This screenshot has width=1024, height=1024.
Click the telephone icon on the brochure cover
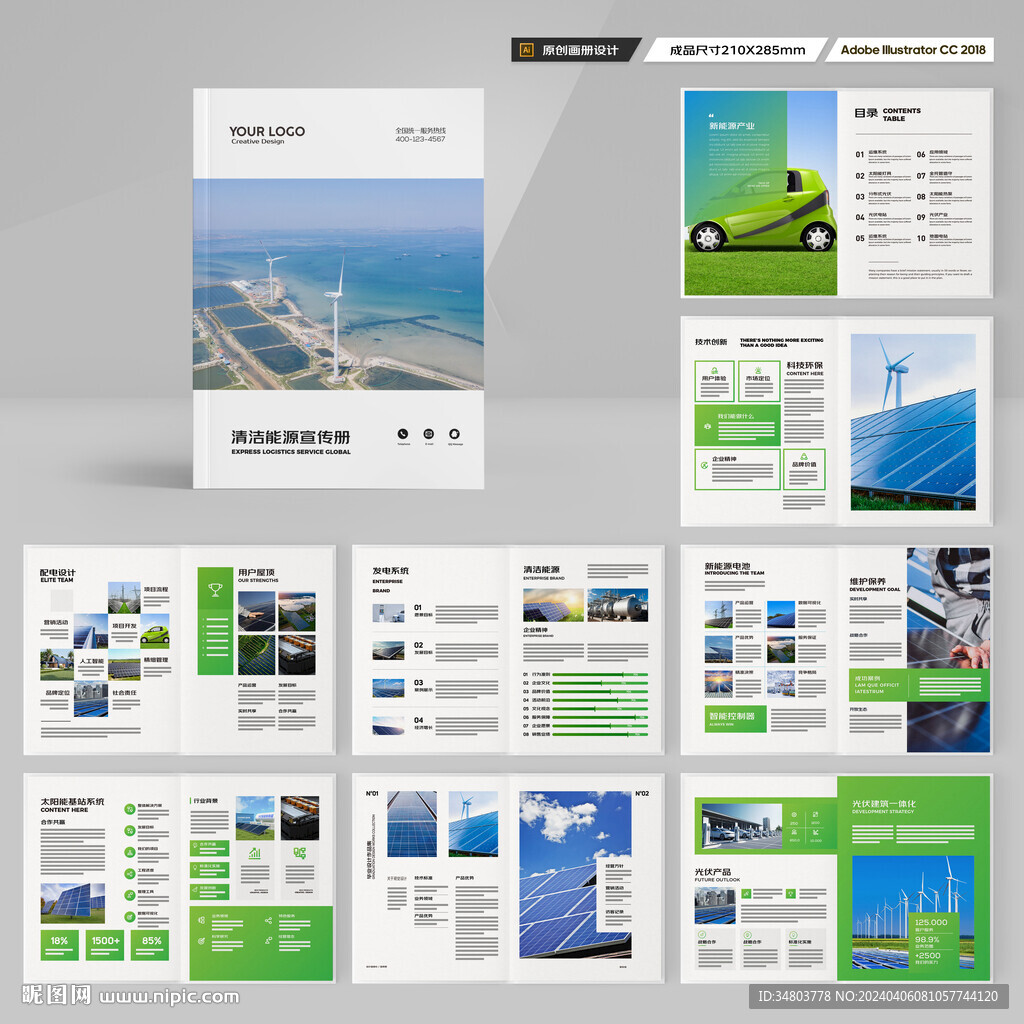(x=403, y=434)
